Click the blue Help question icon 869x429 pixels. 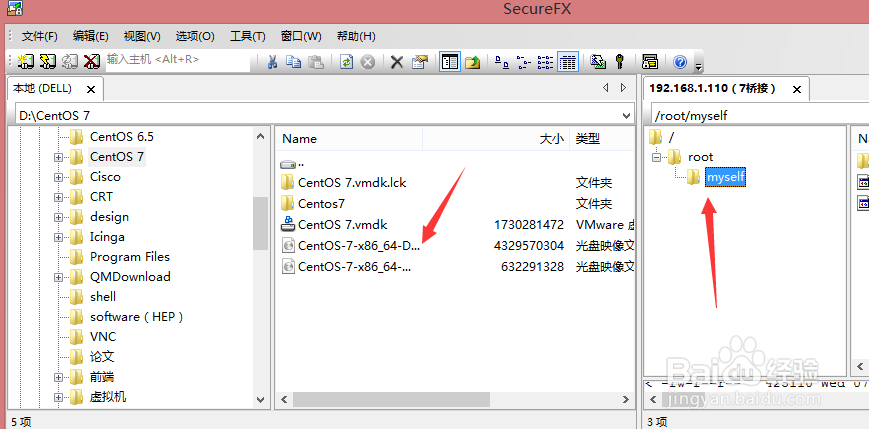(681, 62)
